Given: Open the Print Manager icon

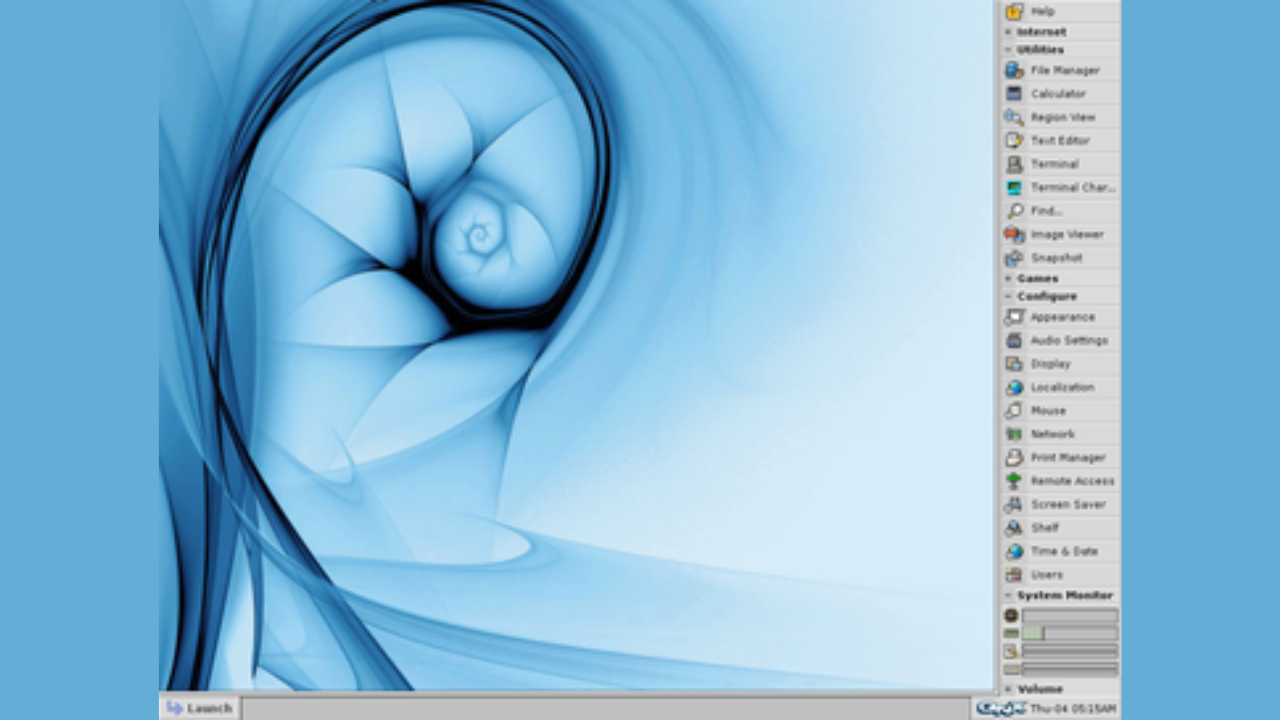Looking at the screenshot, I should (x=1014, y=458).
